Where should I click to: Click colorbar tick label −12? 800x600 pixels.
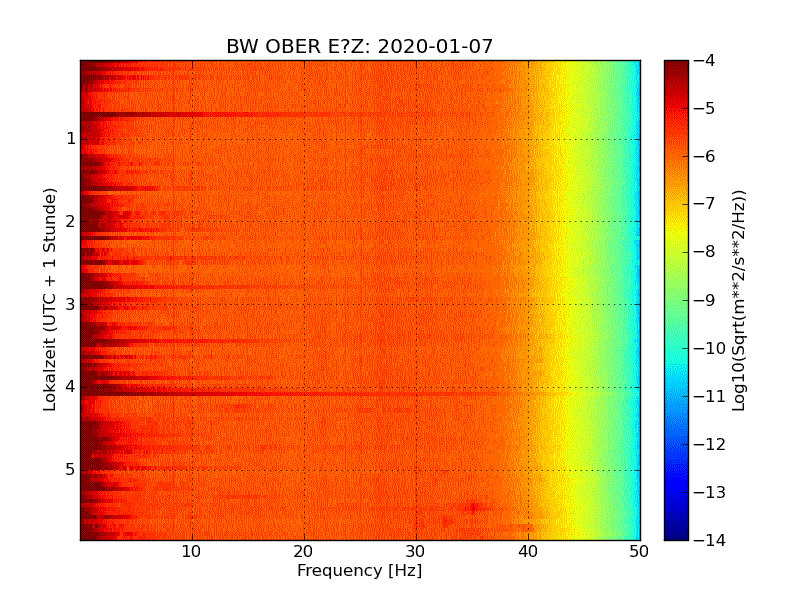tap(710, 444)
